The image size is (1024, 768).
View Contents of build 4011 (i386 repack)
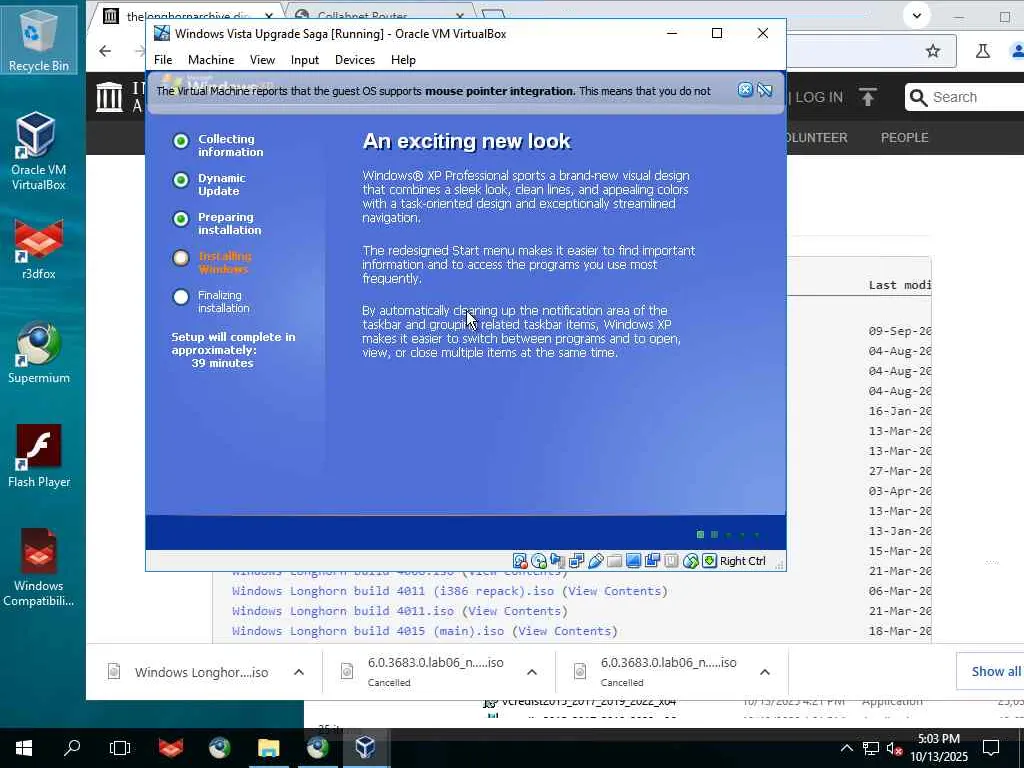point(615,591)
